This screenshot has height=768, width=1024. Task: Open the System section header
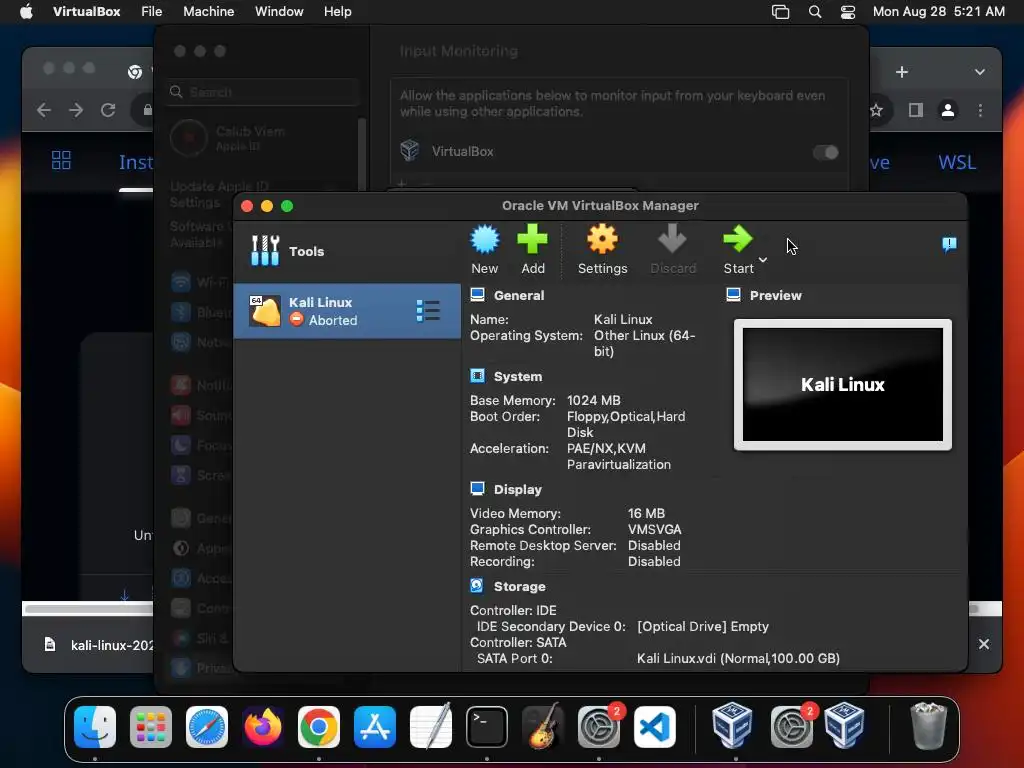tap(517, 376)
